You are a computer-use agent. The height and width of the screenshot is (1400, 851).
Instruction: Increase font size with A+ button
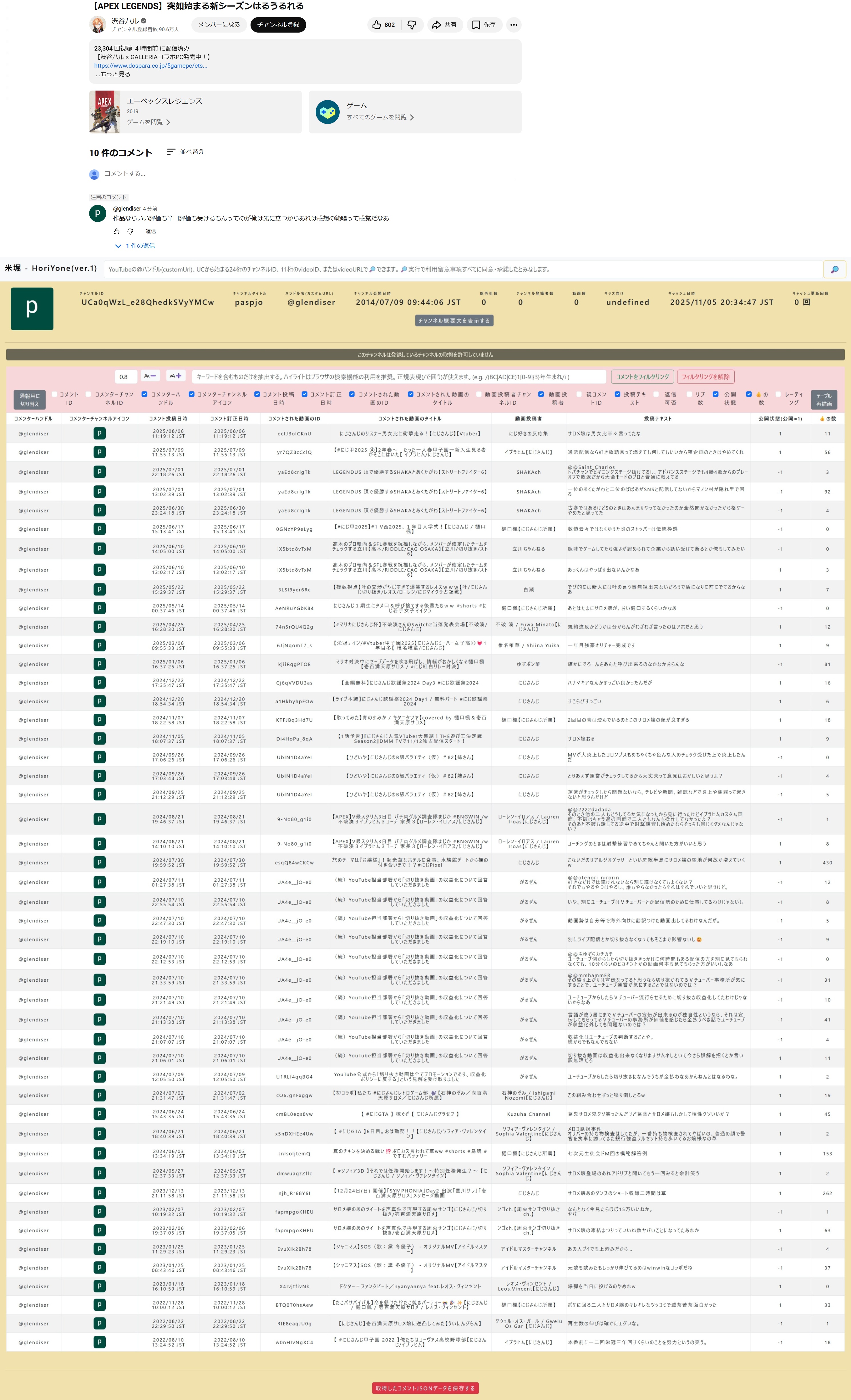[x=175, y=376]
